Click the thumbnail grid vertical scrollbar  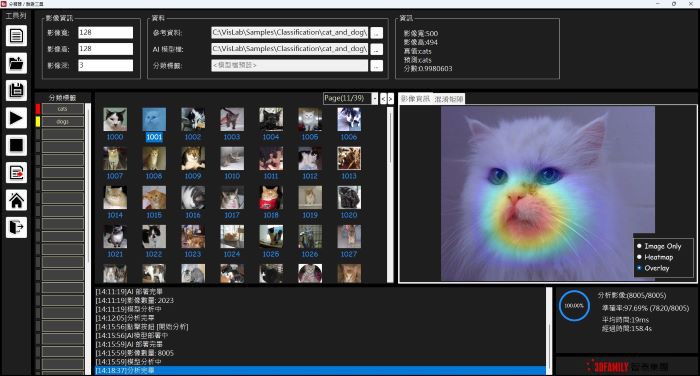(390, 194)
